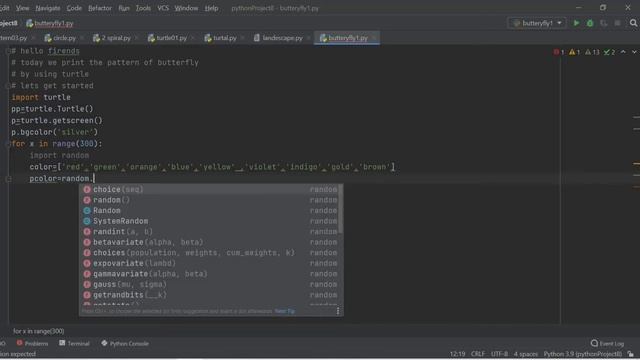Click the 'for x in range(300)' breadcrumb
The height and width of the screenshot is (360, 640).
(x=38, y=331)
